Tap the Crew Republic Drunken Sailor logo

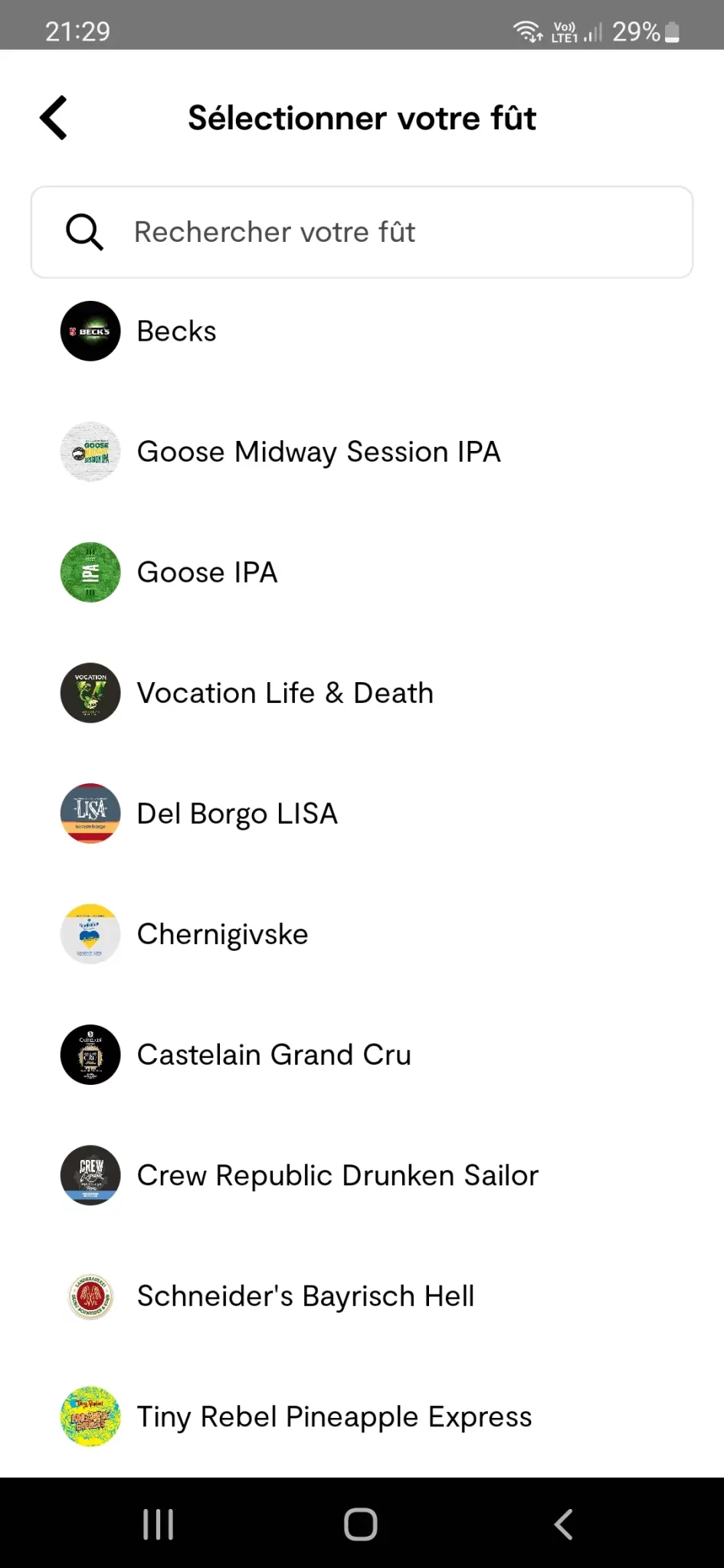click(90, 1175)
